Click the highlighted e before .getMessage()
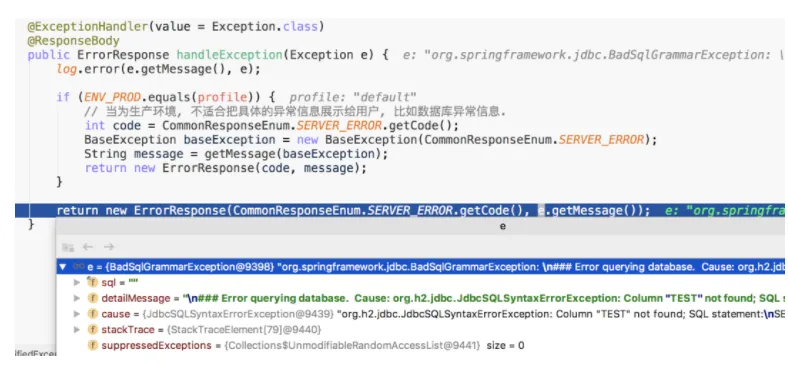Screen dimensions: 788x365 pyautogui.click(x=541, y=211)
